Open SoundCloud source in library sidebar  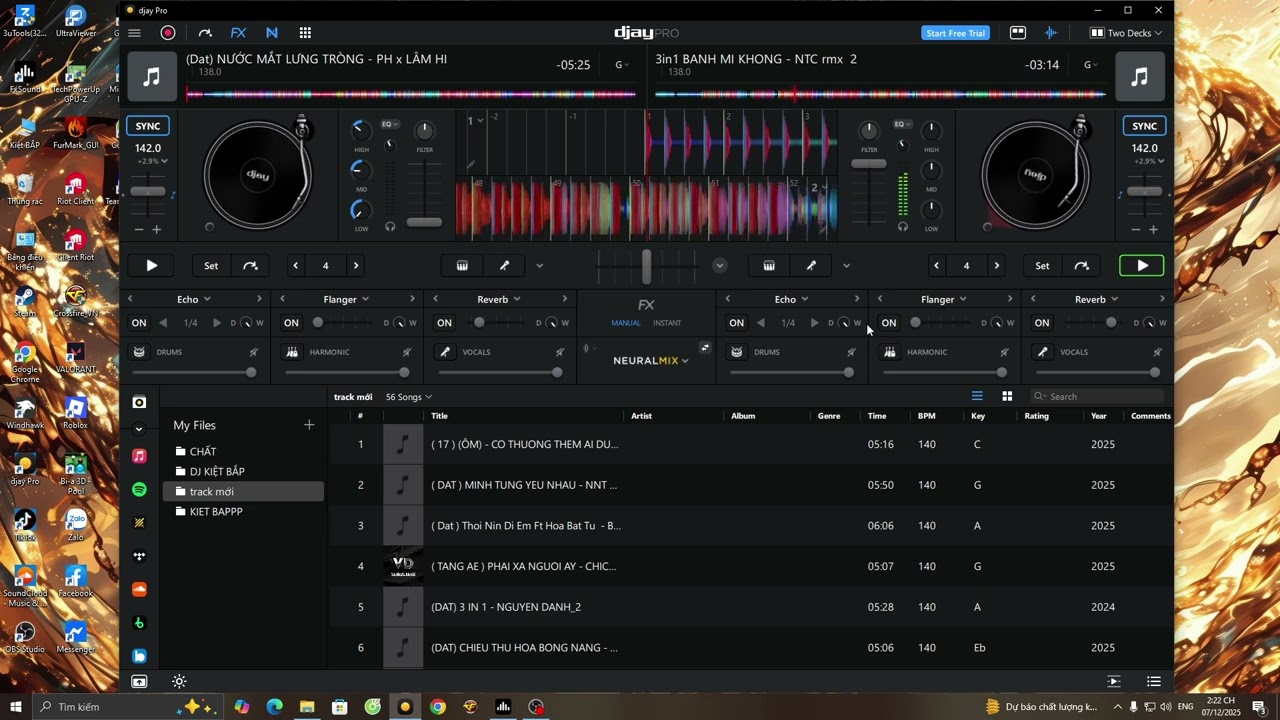pos(139,590)
